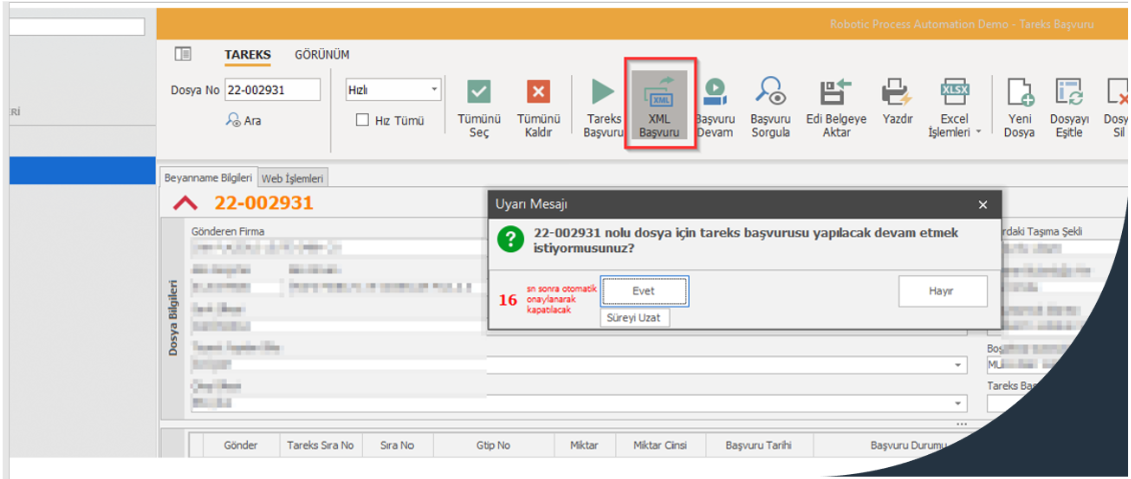The width and height of the screenshot is (1131, 479).
Task: Click the Yazdır printer icon
Action: pyautogui.click(x=897, y=92)
